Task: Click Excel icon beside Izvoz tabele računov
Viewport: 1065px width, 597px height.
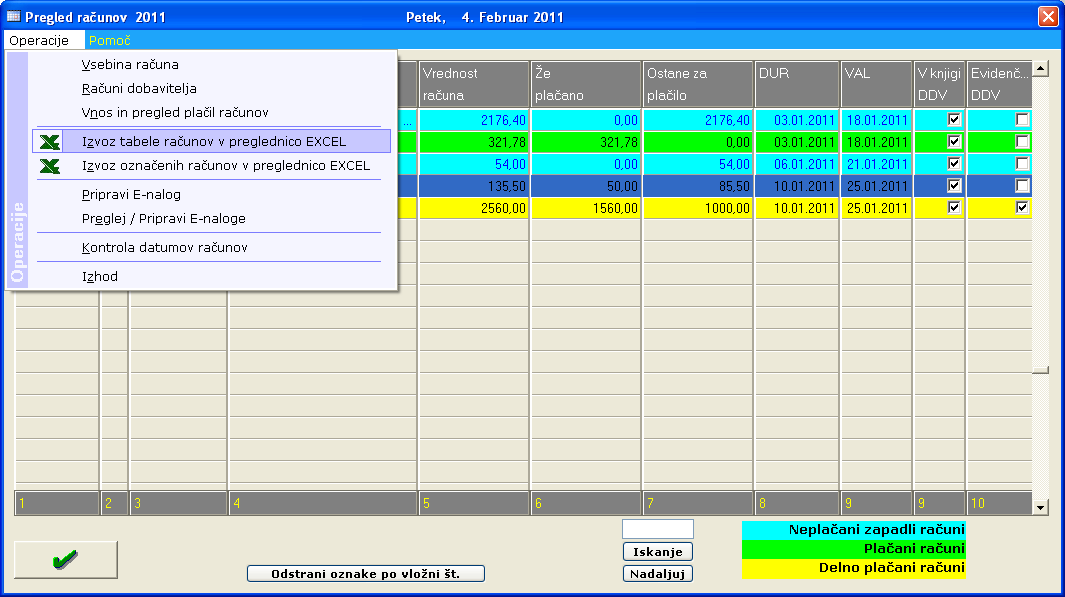Action: pos(50,142)
